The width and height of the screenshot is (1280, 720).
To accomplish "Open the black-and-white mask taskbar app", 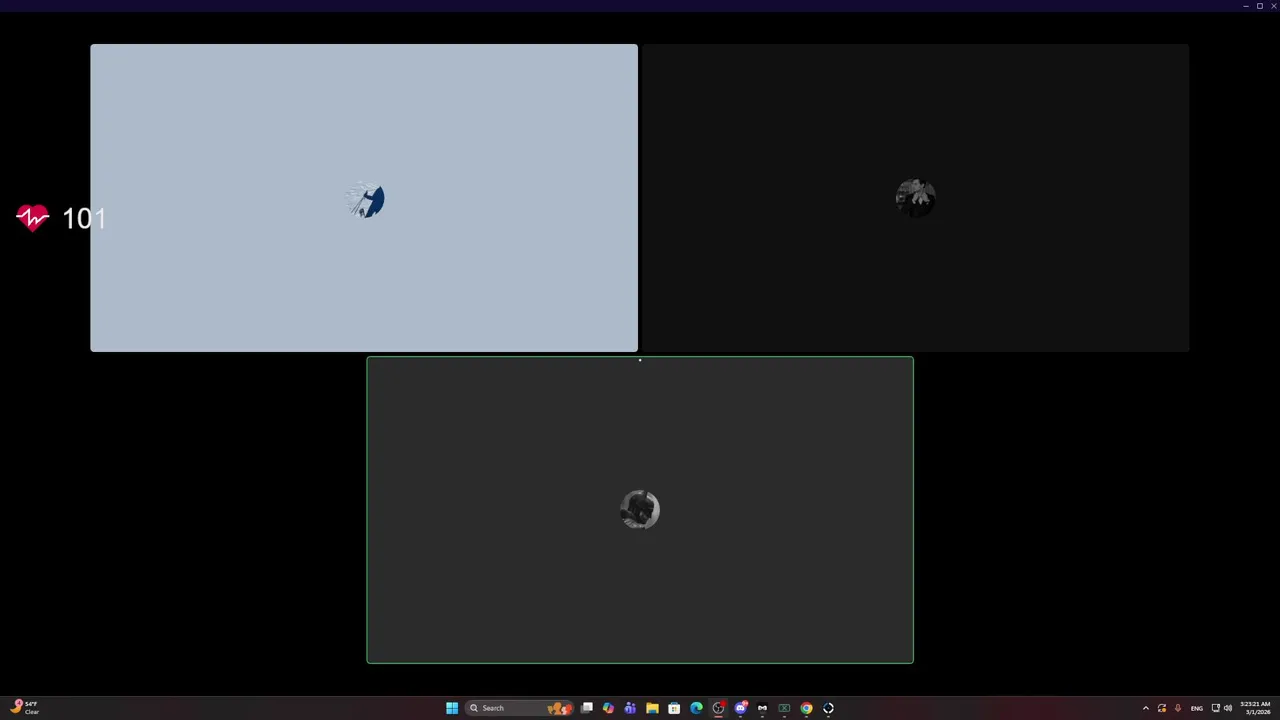I will point(762,708).
